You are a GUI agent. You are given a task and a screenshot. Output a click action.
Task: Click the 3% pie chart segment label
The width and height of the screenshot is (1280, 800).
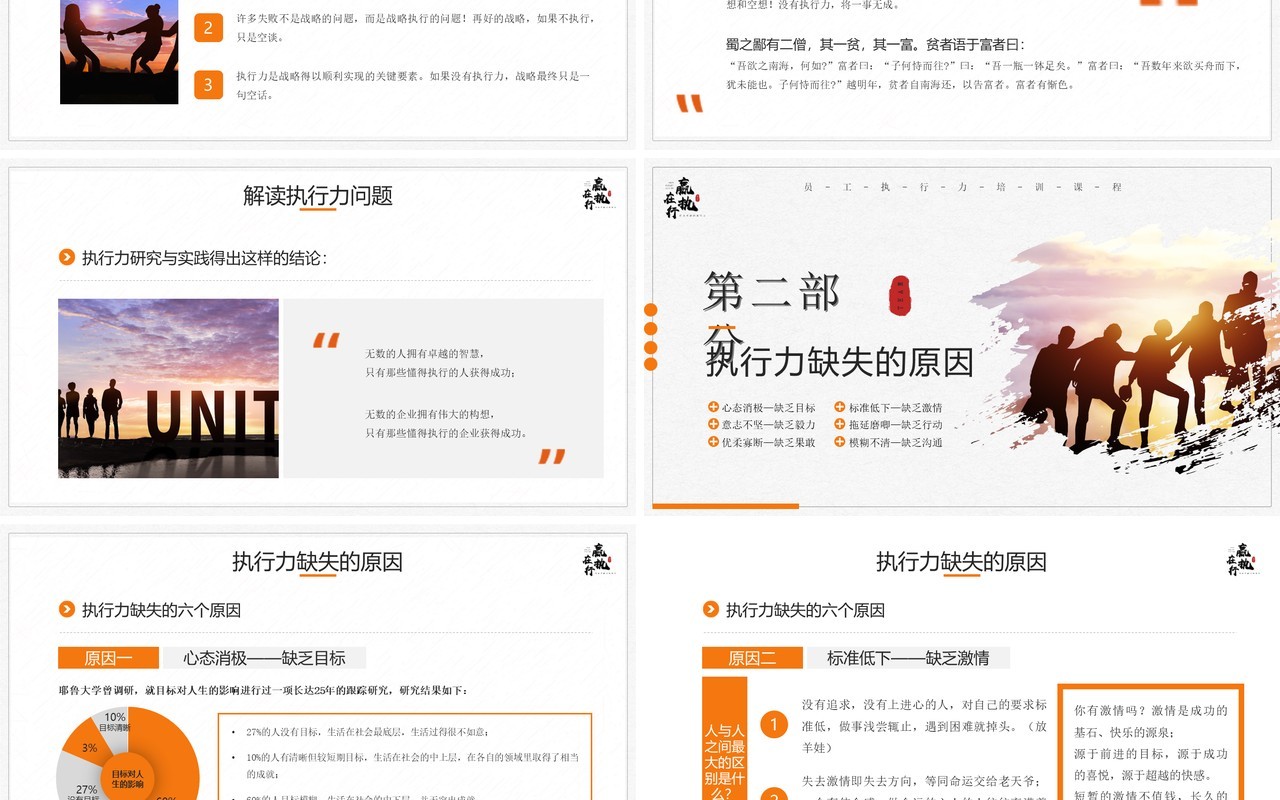[90, 748]
